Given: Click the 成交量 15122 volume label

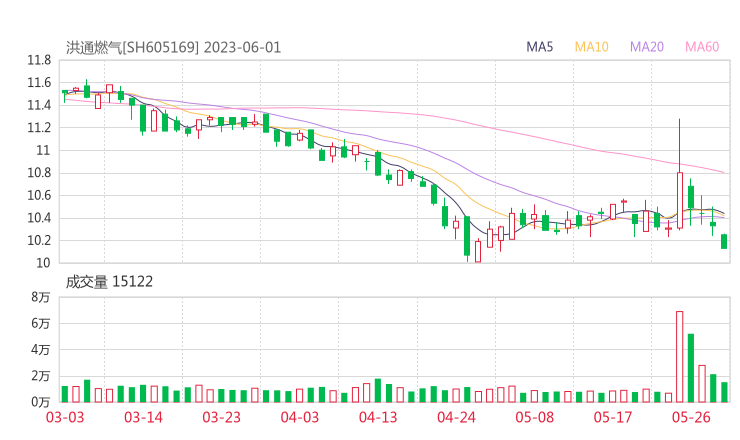Looking at the screenshot, I should (109, 282).
